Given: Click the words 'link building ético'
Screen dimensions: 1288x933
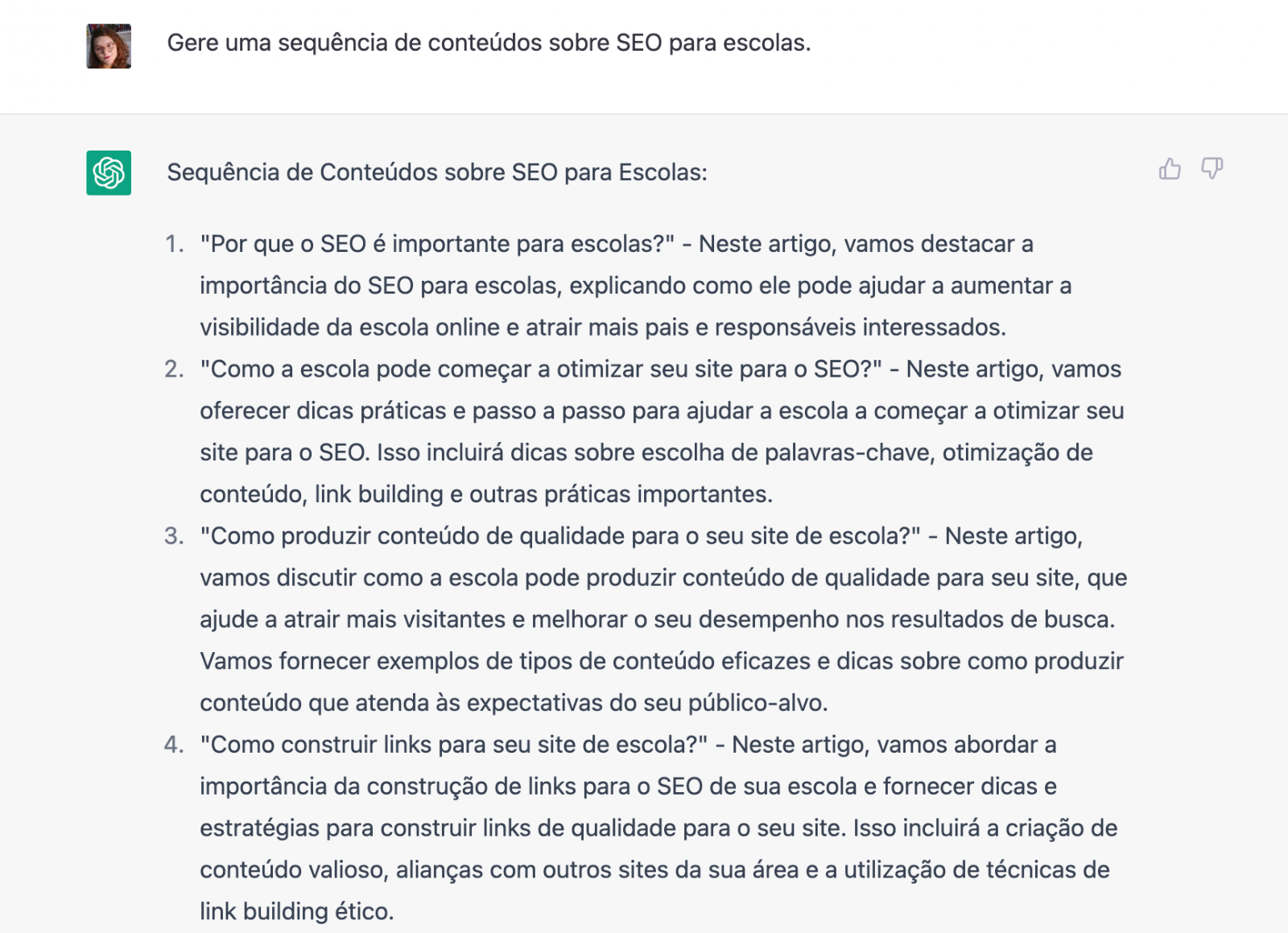Looking at the screenshot, I should point(296,911).
